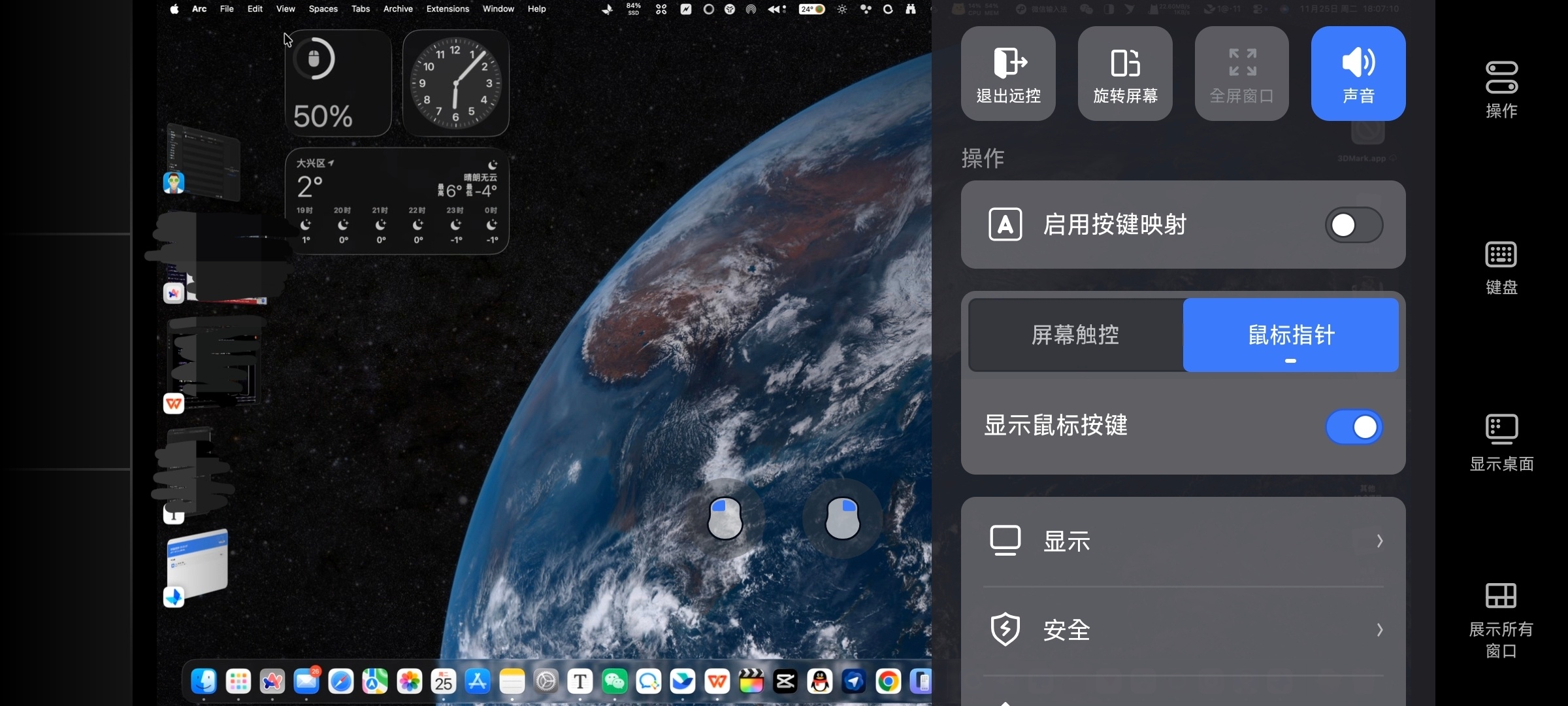The width and height of the screenshot is (1568, 706).
Task: Open the 键盘 keyboard panel icon
Action: click(x=1501, y=267)
